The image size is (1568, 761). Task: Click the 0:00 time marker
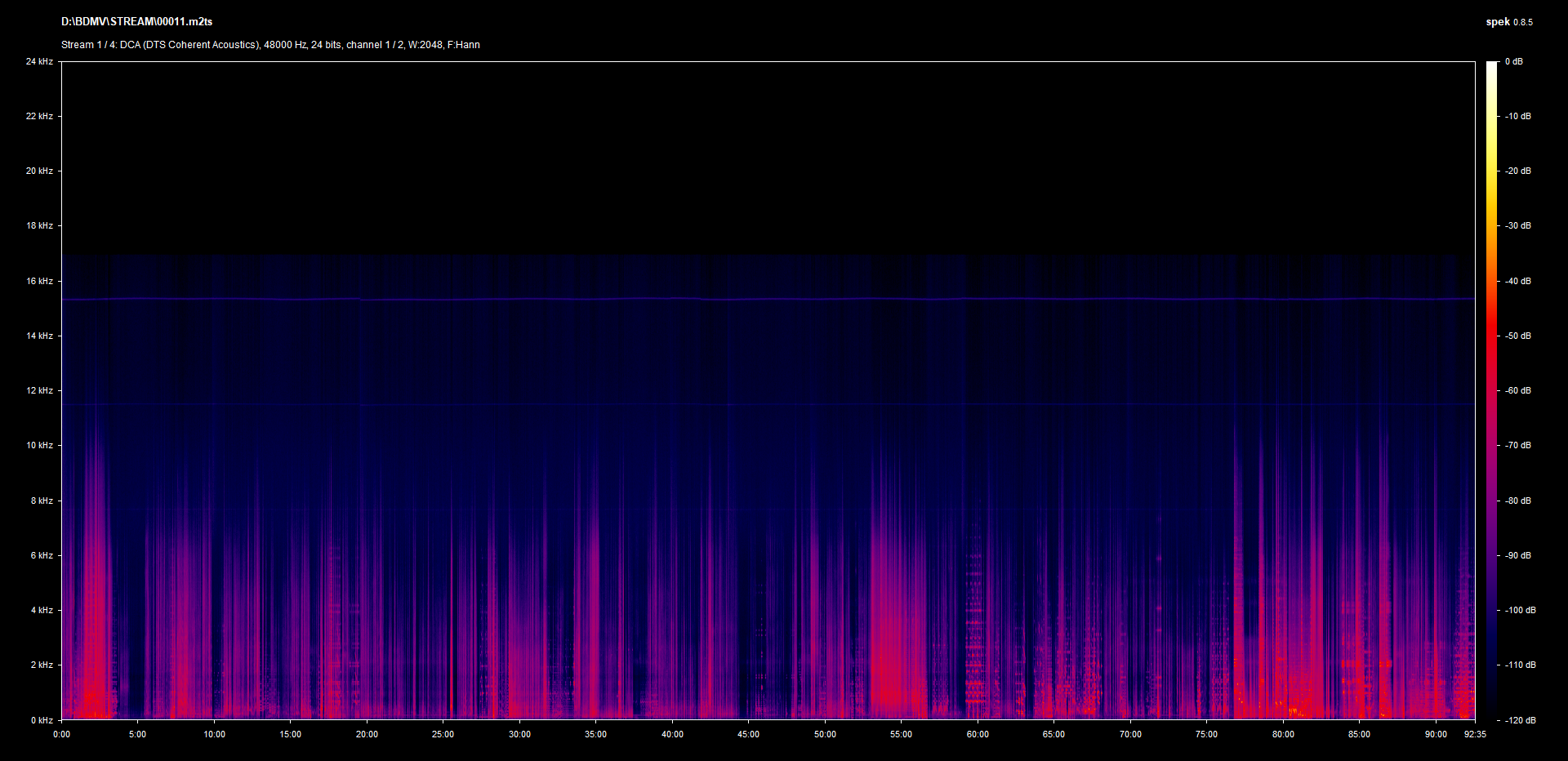[x=61, y=734]
